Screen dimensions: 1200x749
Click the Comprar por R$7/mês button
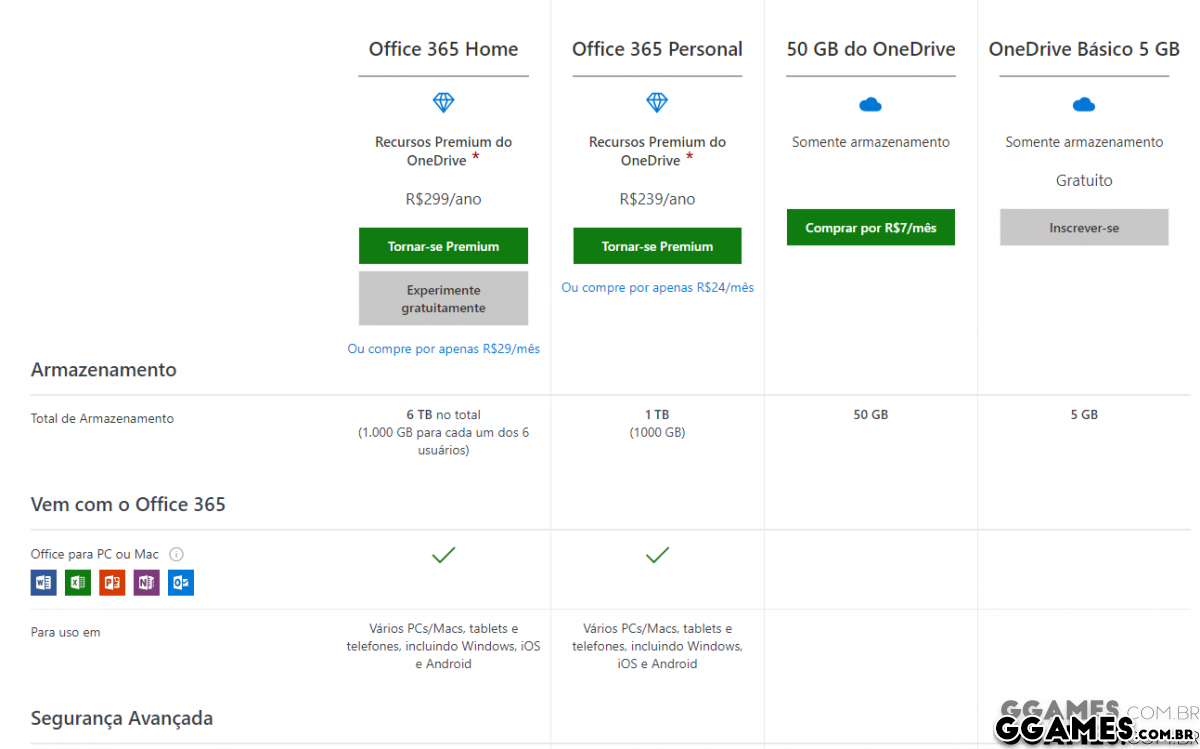[x=870, y=228]
